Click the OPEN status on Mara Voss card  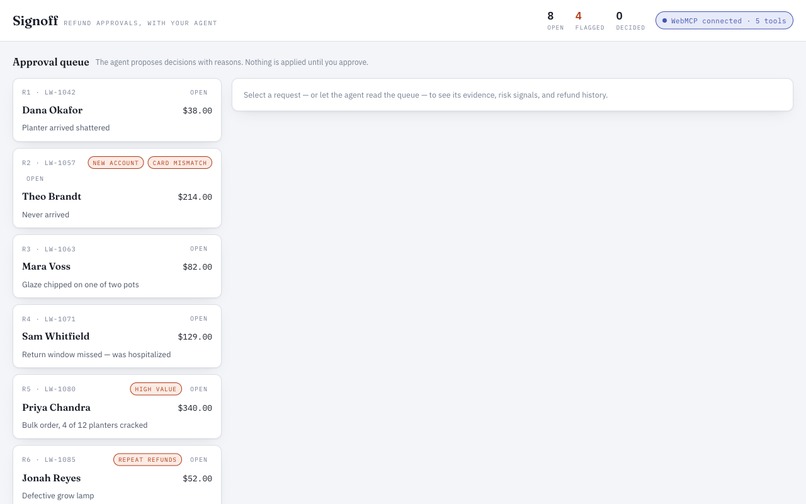tap(199, 249)
